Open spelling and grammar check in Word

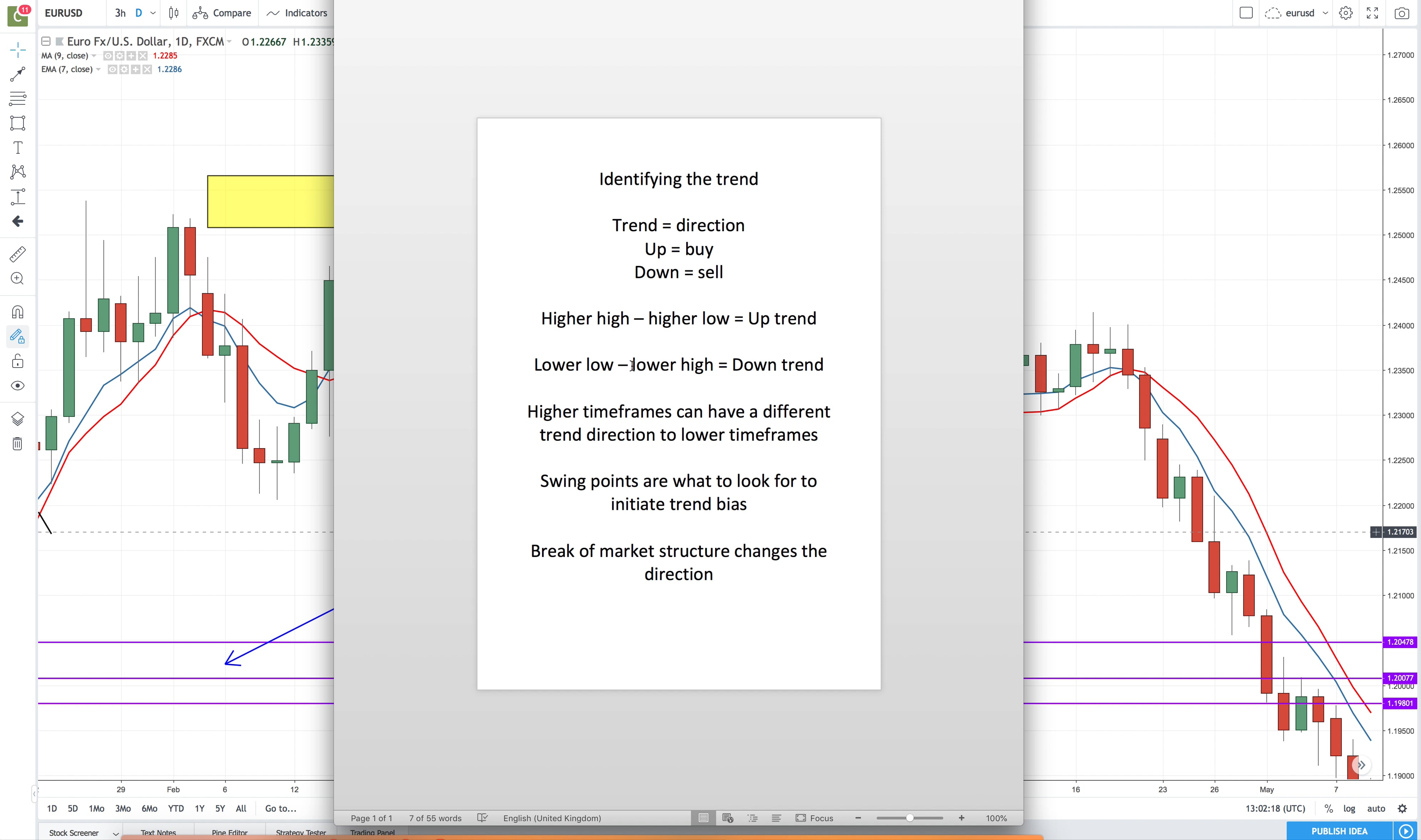tap(482, 818)
